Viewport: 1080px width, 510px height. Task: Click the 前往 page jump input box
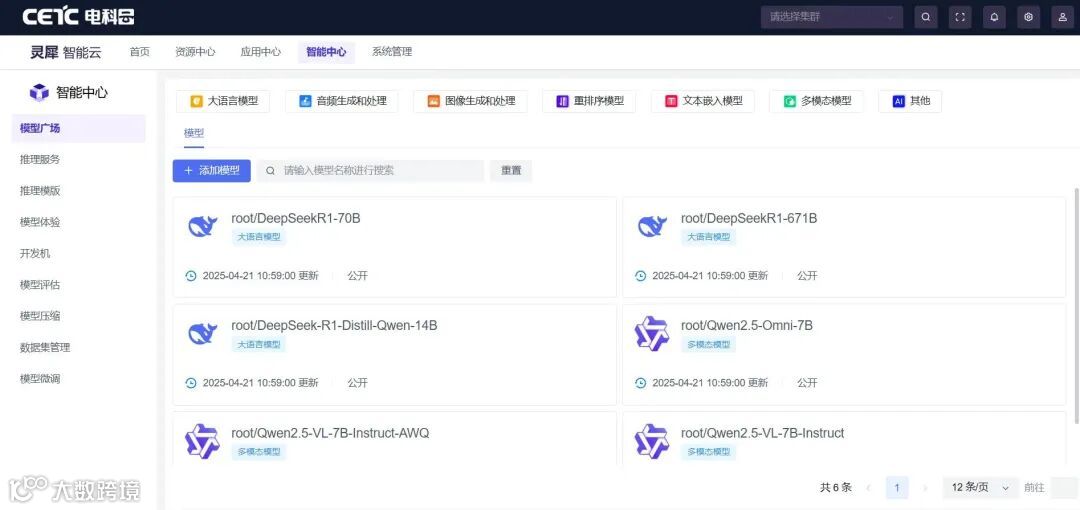[1065, 487]
